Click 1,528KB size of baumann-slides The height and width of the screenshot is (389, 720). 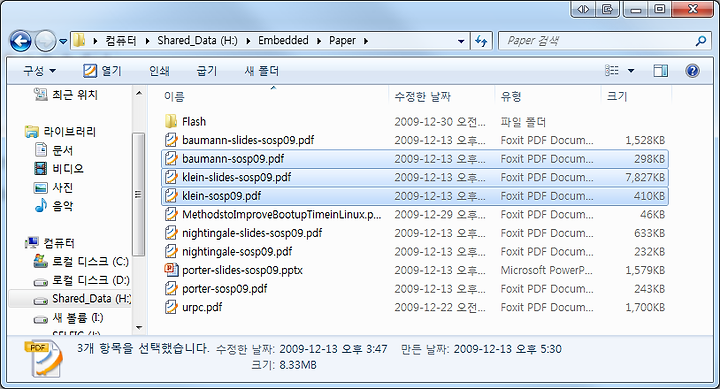click(645, 140)
